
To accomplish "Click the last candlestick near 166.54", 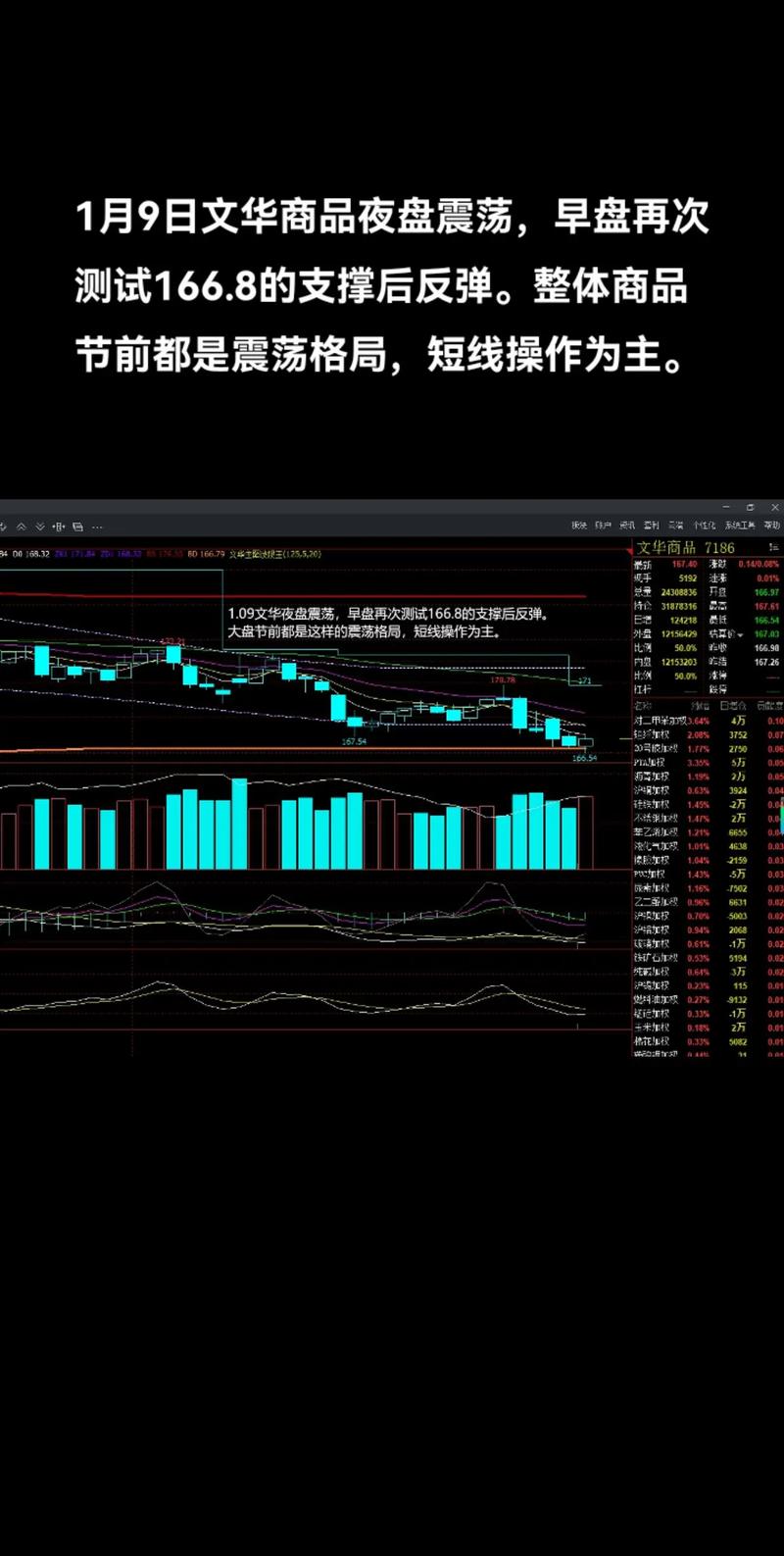I will [586, 743].
